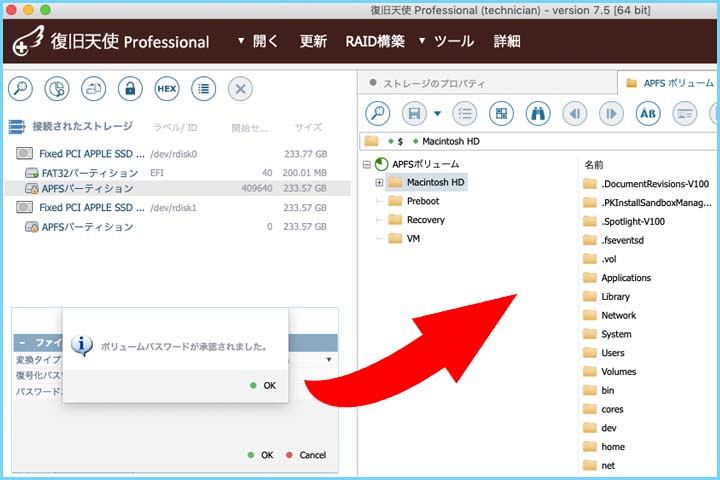Click OK in the decryption settings dialog
The width and height of the screenshot is (720, 480).
tap(261, 455)
